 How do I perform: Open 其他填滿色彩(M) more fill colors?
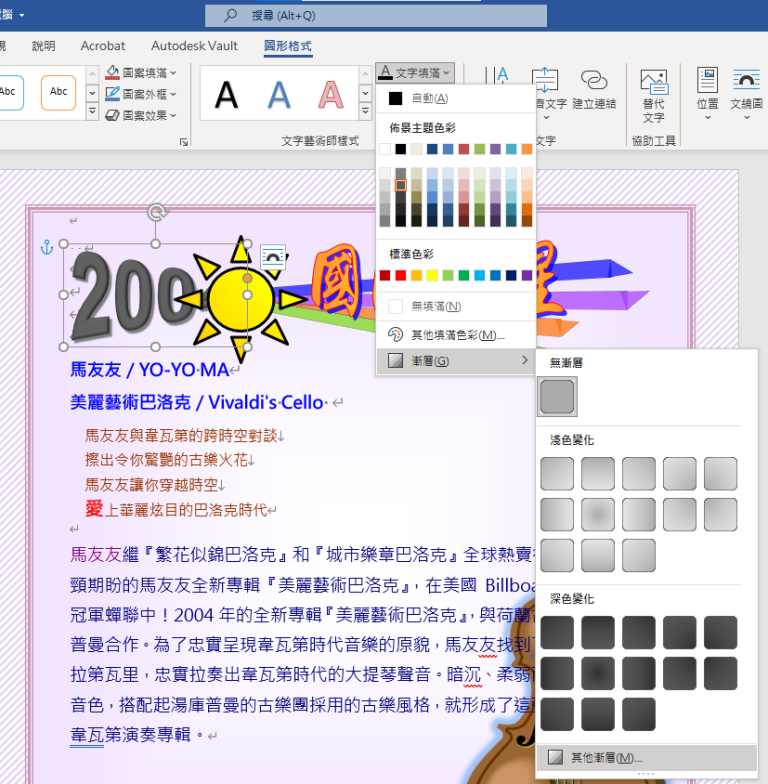tap(456, 334)
